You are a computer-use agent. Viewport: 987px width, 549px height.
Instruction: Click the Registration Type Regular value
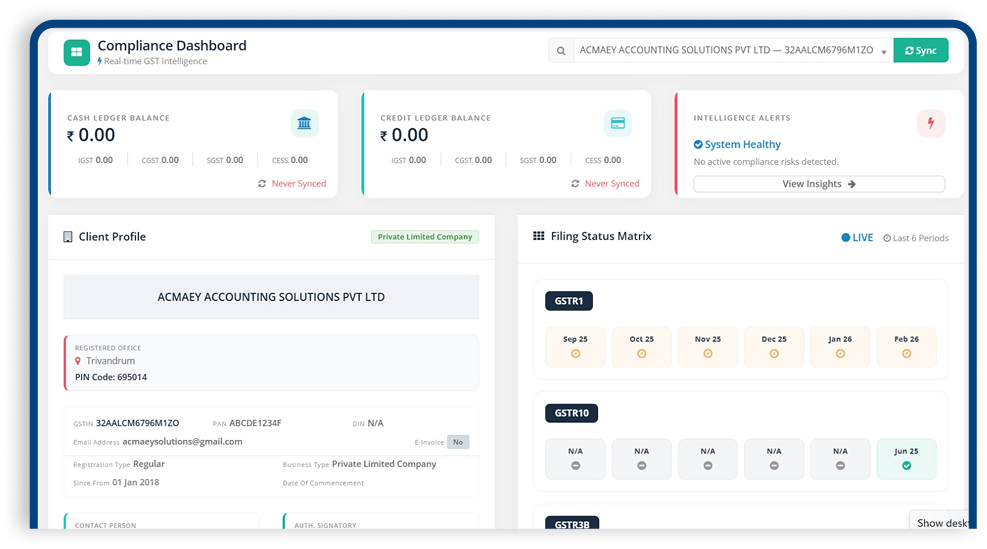(149, 464)
